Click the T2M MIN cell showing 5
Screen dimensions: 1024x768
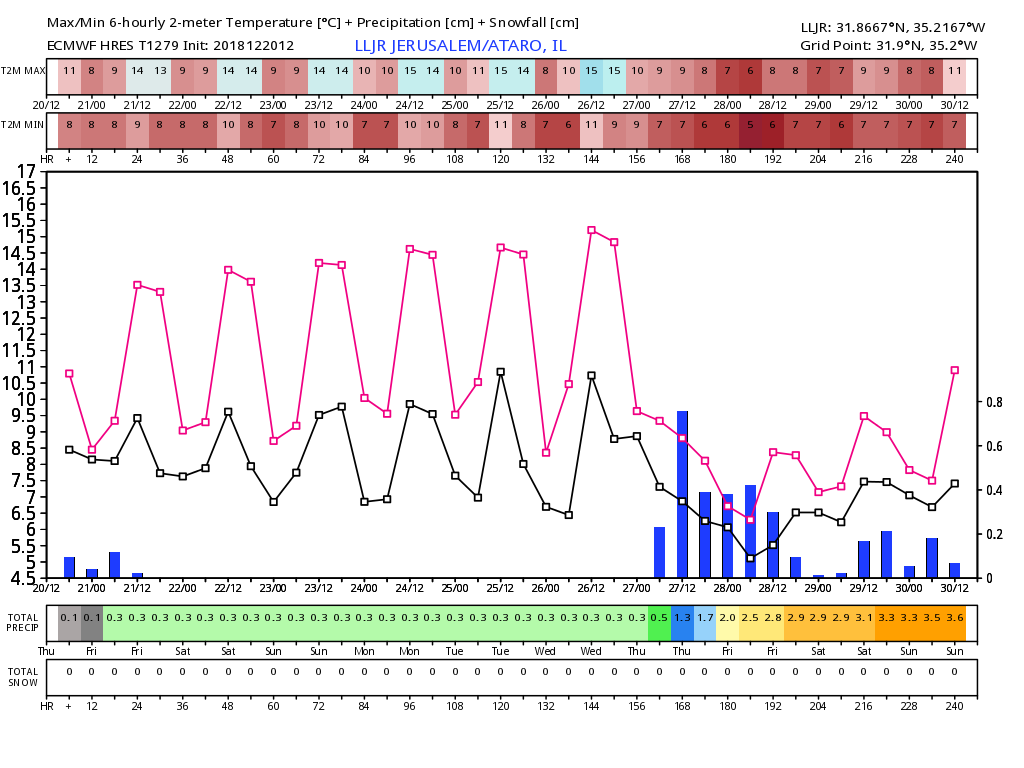(x=750, y=125)
